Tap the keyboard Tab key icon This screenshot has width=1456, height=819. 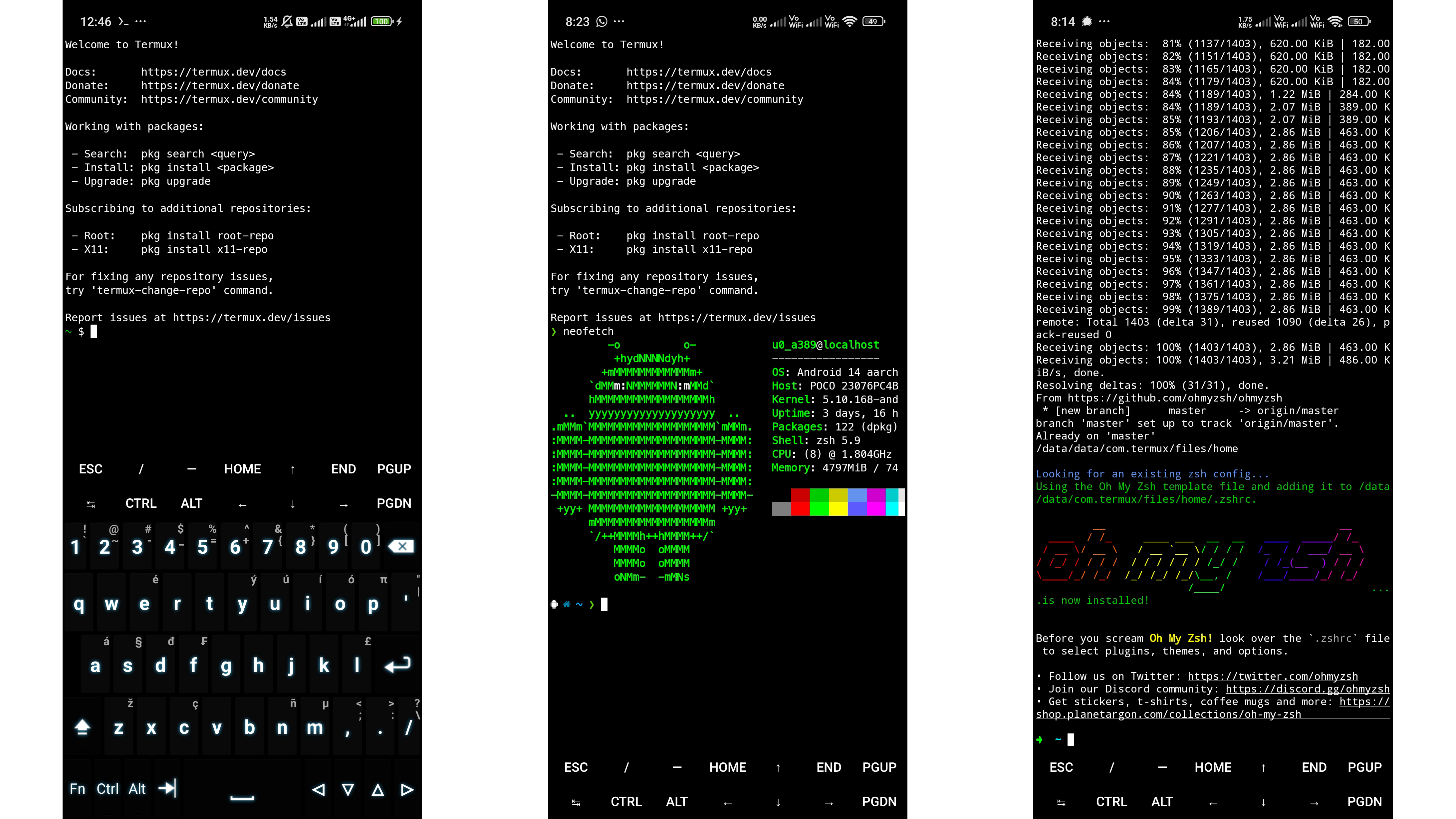[168, 788]
